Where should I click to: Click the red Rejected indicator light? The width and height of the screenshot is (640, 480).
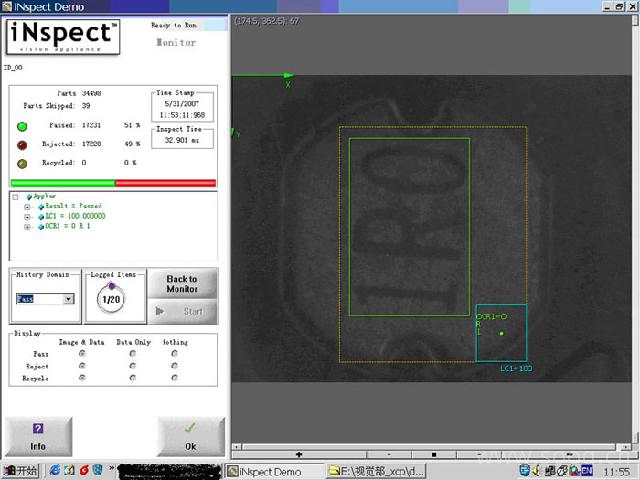[x=21, y=144]
